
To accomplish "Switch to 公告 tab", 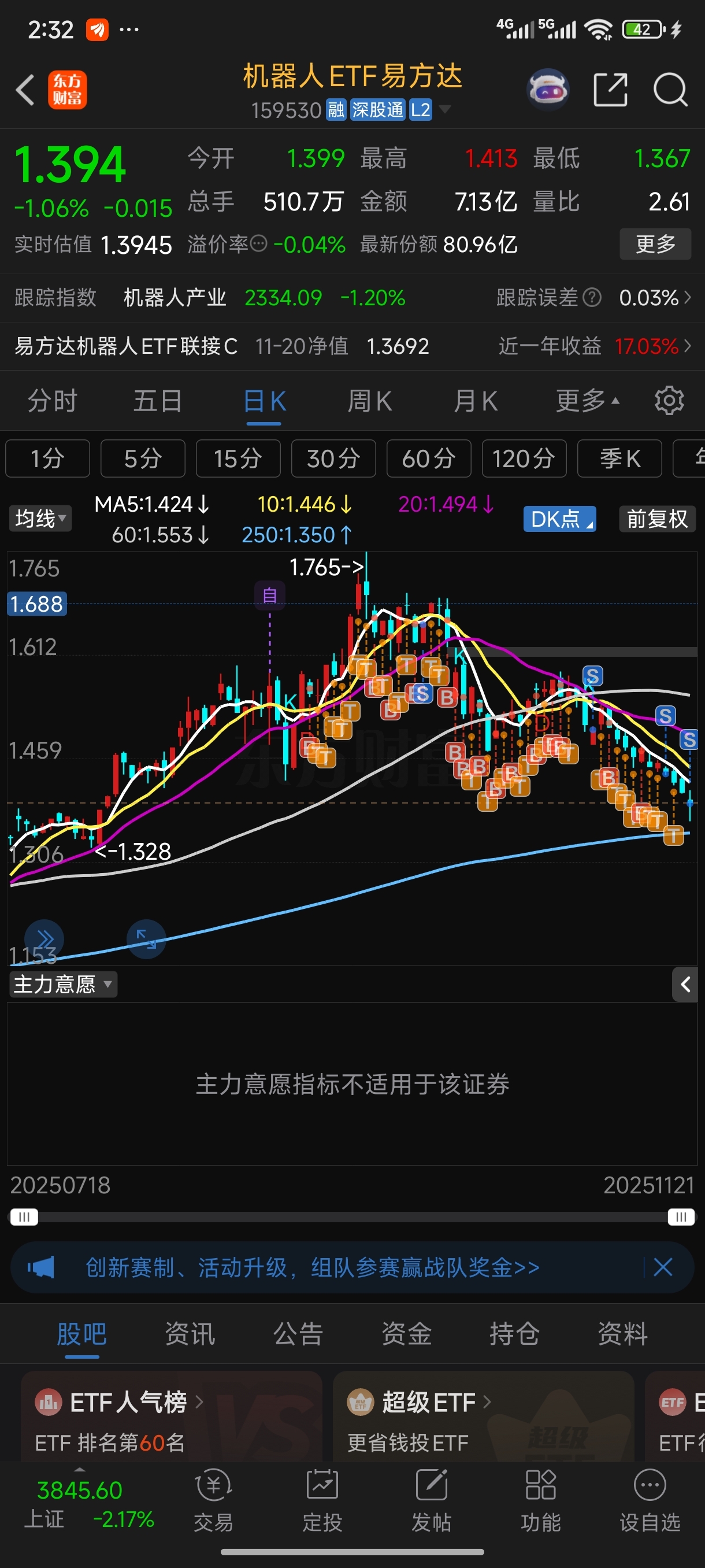I will (298, 1334).
